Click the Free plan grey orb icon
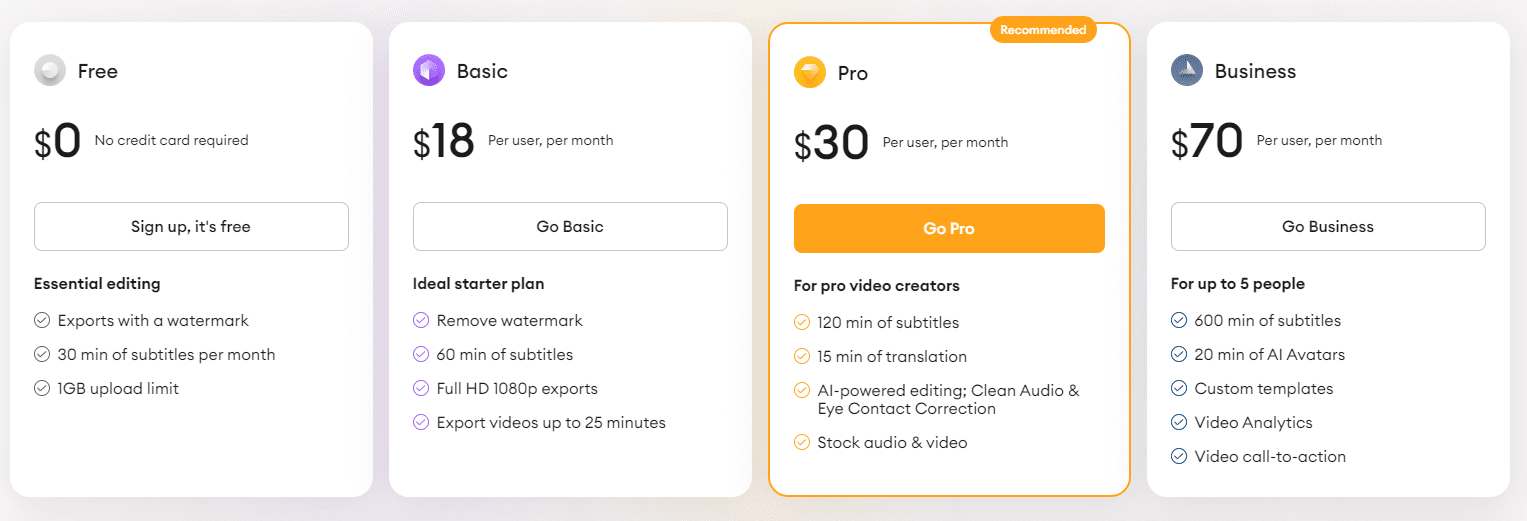 pos(50,71)
